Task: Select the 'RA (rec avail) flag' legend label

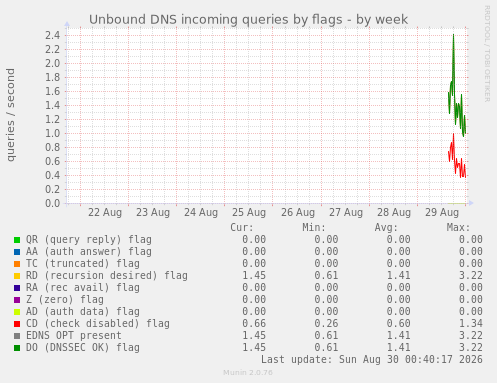Action: (83, 288)
